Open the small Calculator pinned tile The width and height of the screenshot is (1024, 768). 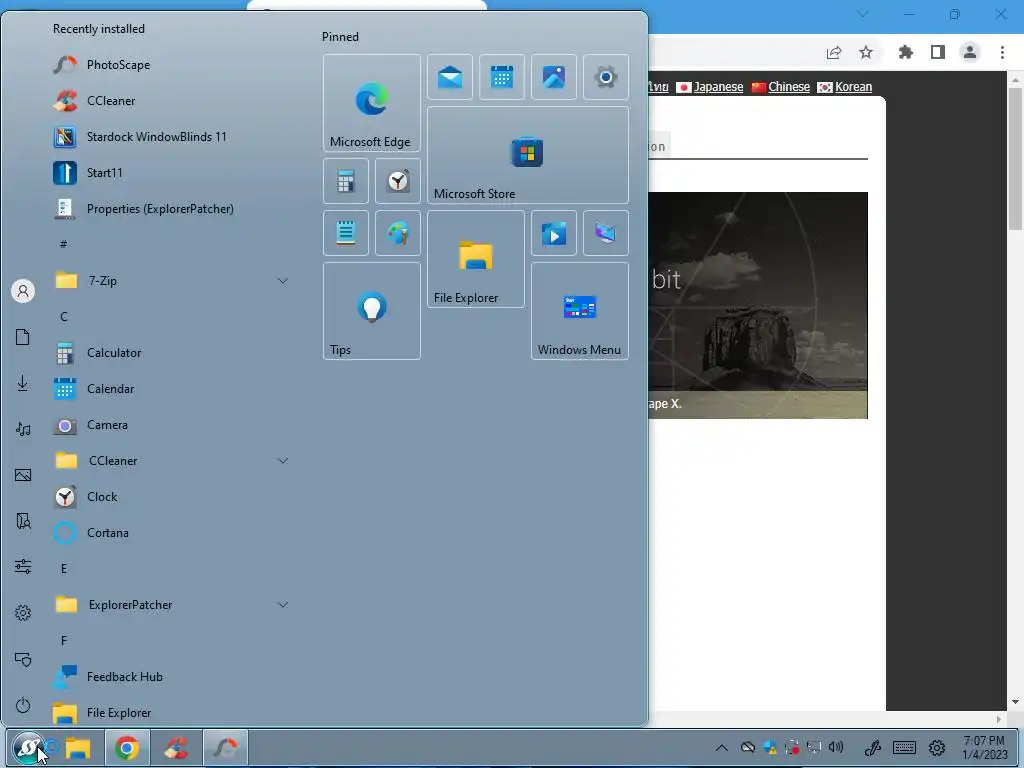345,181
